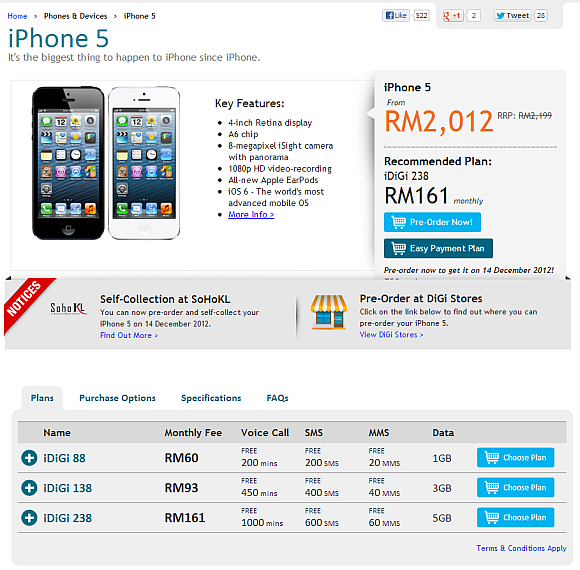The width and height of the screenshot is (580, 570).
Task: Follow the View DiGi Stores link
Action: [391, 334]
